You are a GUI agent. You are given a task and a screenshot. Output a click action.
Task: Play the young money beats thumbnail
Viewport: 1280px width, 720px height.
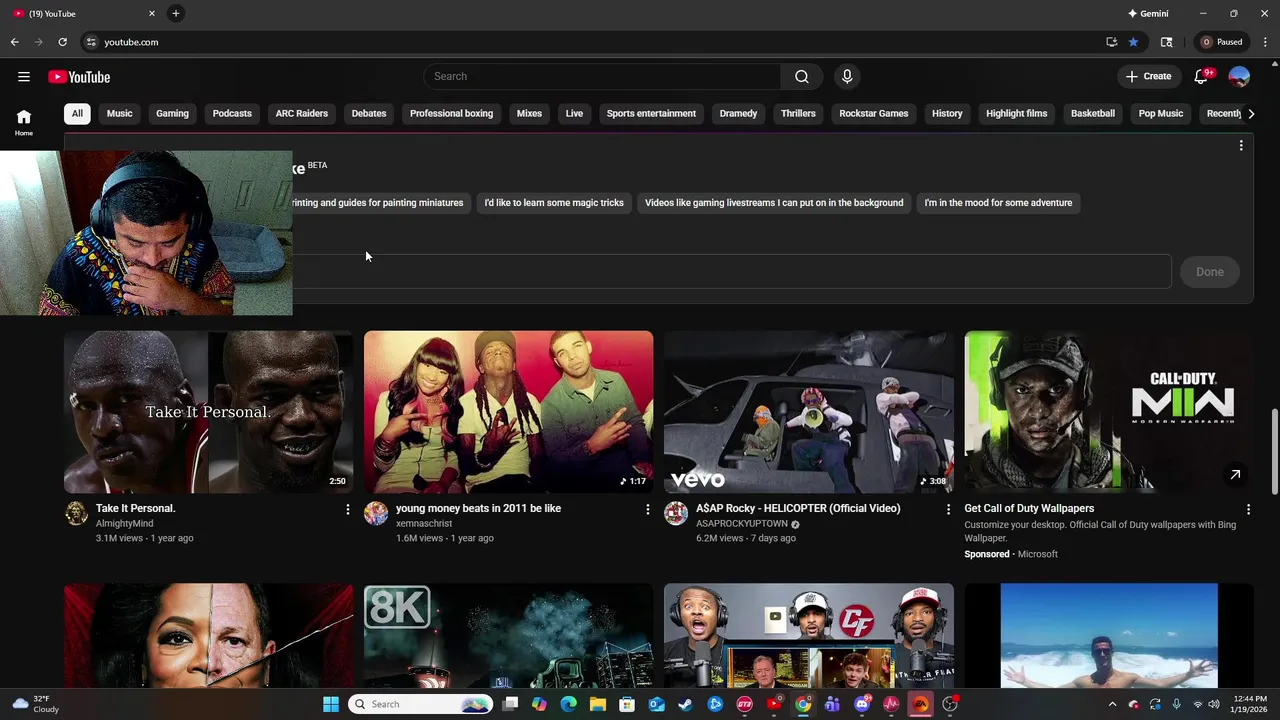tap(508, 412)
